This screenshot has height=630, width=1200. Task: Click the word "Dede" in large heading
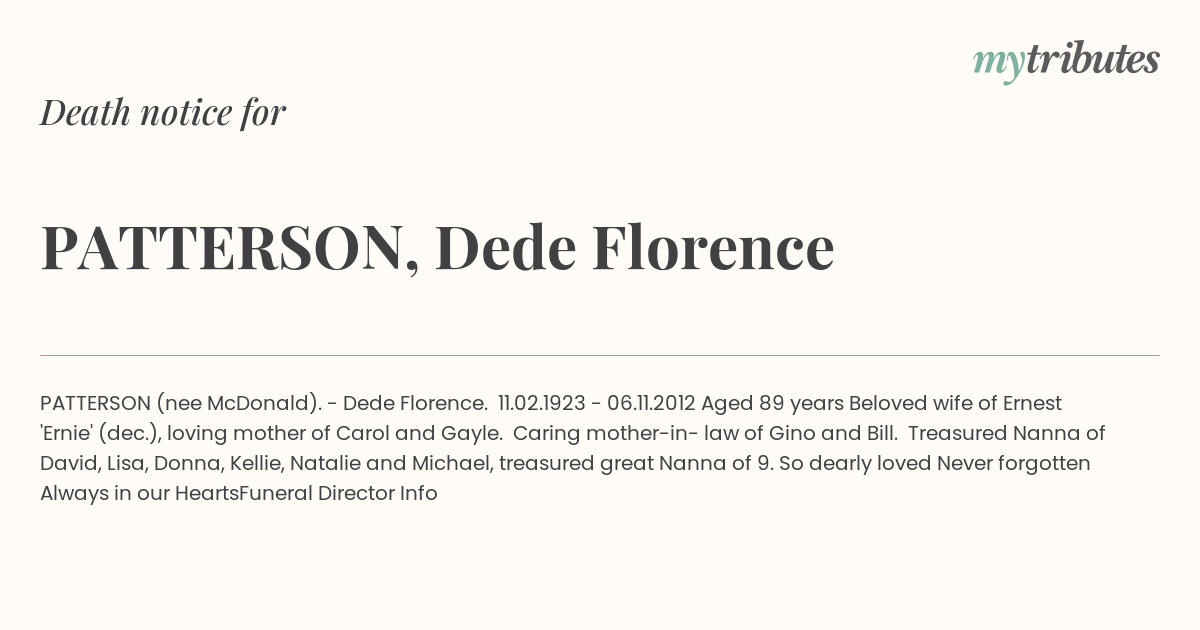pos(505,247)
